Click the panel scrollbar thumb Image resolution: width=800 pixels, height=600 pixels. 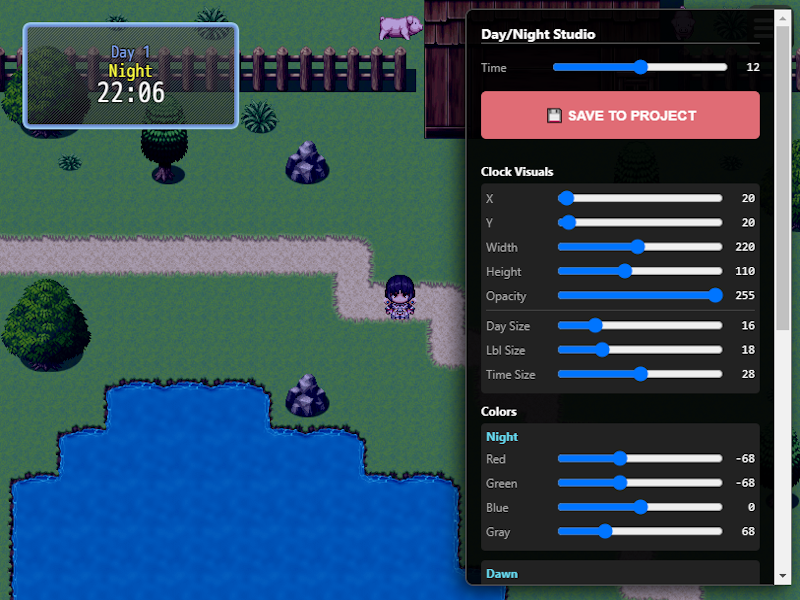[783, 178]
